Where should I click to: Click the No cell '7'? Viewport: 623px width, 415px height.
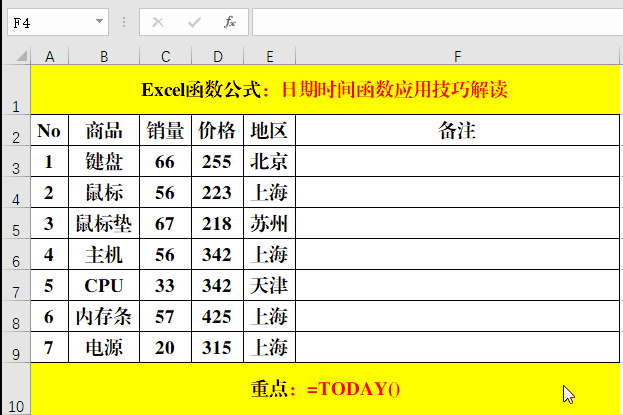click(x=50, y=347)
